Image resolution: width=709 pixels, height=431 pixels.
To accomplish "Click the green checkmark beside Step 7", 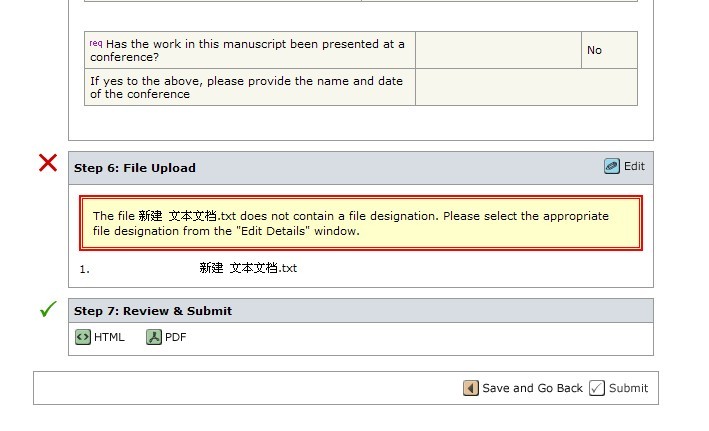I will [x=47, y=310].
